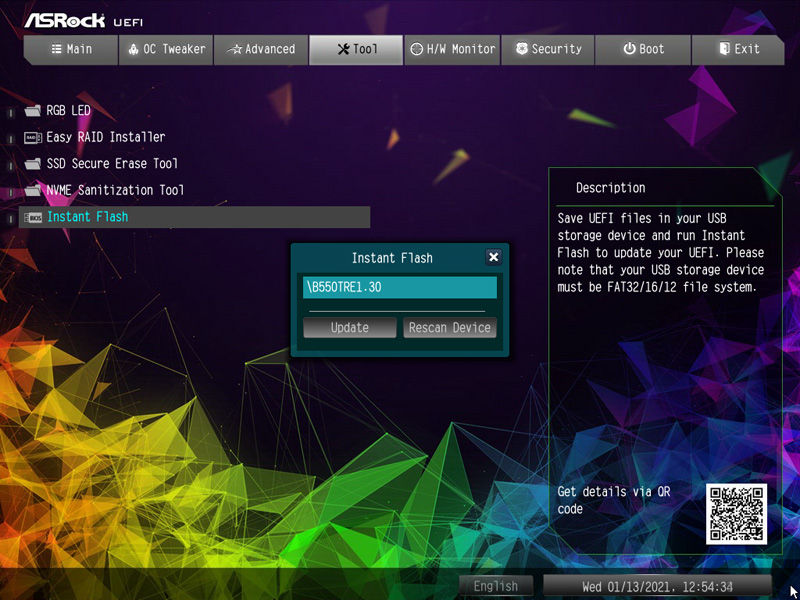This screenshot has height=600, width=800.
Task: Go to the Advanced tab
Action: click(261, 49)
